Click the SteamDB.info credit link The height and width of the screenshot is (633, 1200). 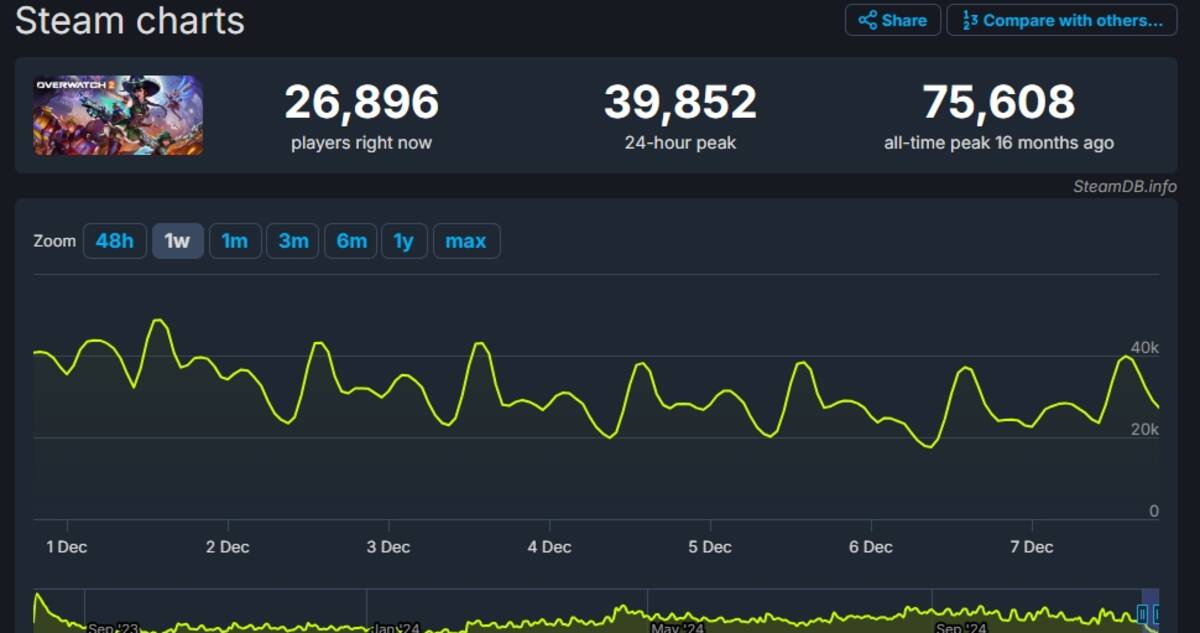click(x=1124, y=186)
